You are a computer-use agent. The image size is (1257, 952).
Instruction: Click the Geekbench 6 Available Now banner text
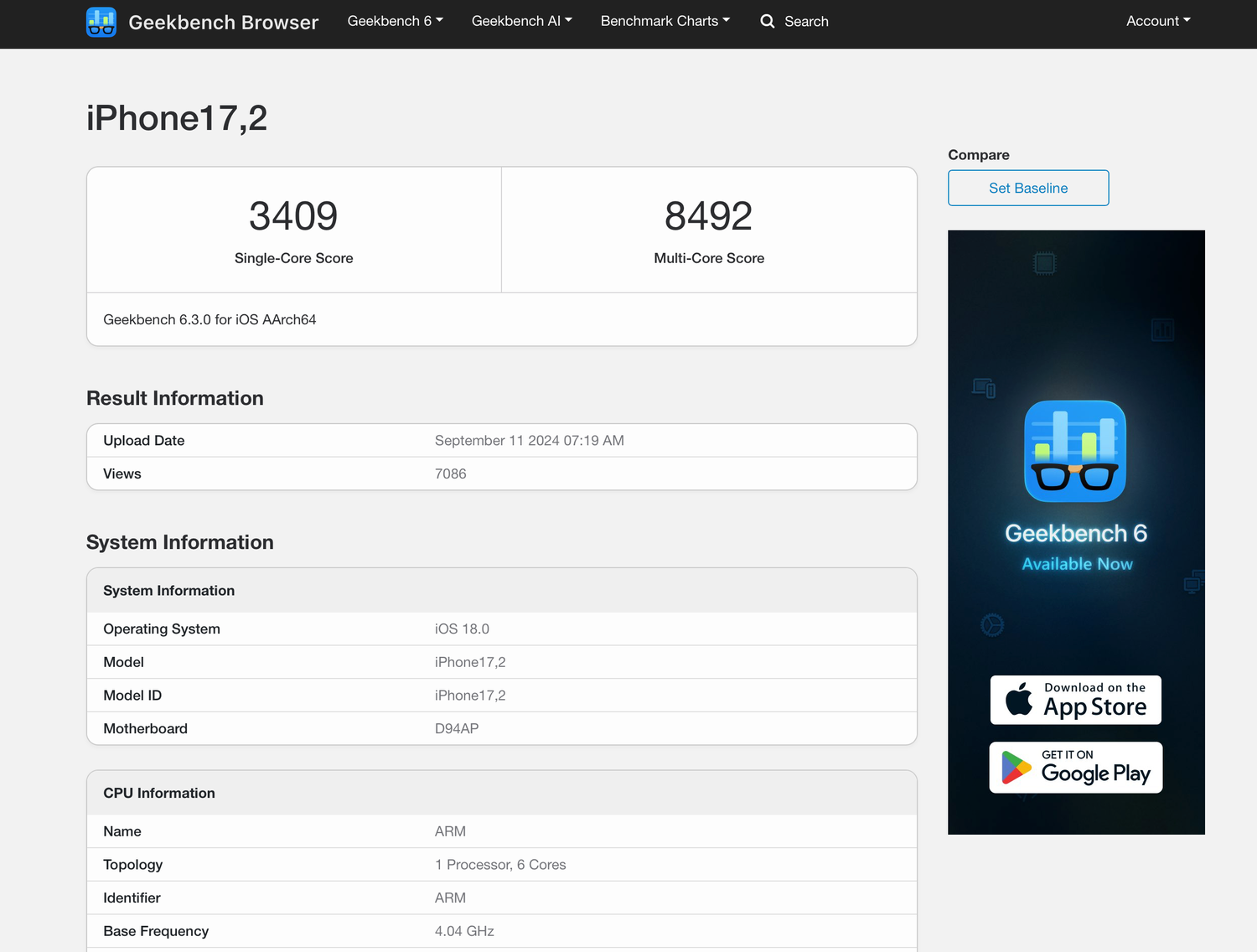pyautogui.click(x=1077, y=547)
